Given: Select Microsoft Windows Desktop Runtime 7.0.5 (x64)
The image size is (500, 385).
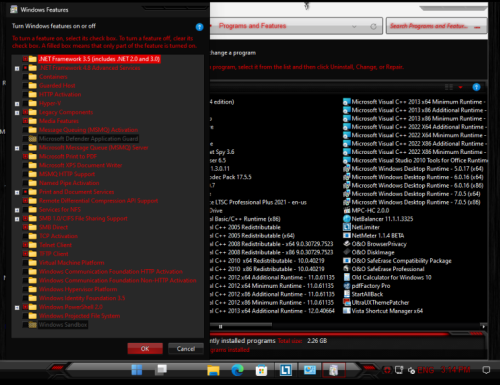Looking at the screenshot, I should point(416,194).
